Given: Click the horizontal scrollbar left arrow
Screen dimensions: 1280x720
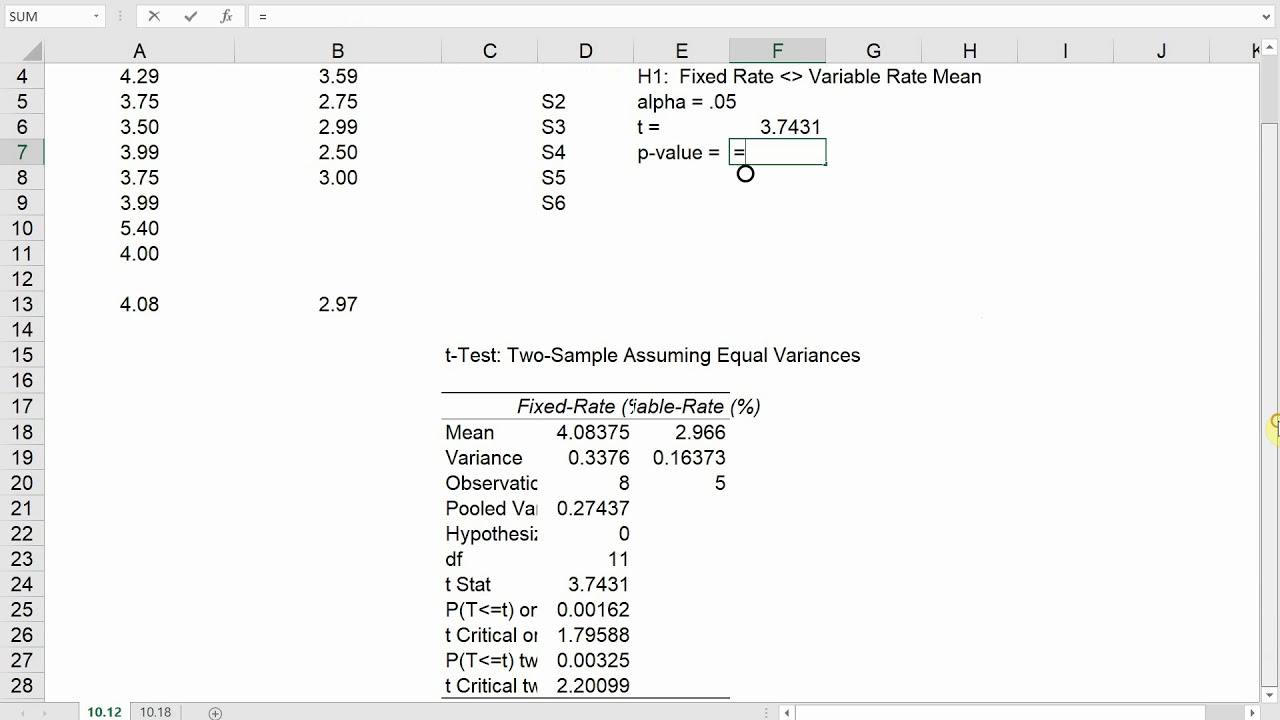Looking at the screenshot, I should [x=789, y=712].
